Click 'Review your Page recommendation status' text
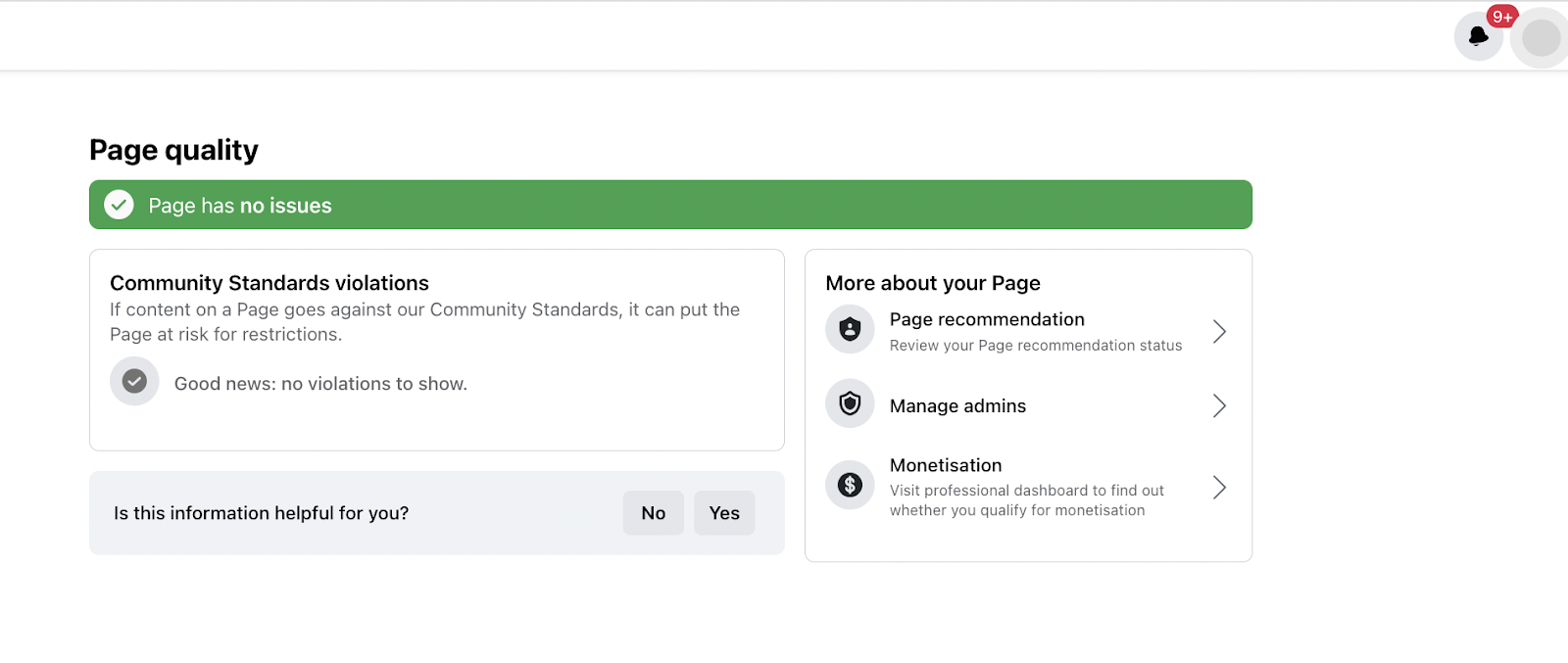Screen dimensions: 1568x663 [1036, 346]
